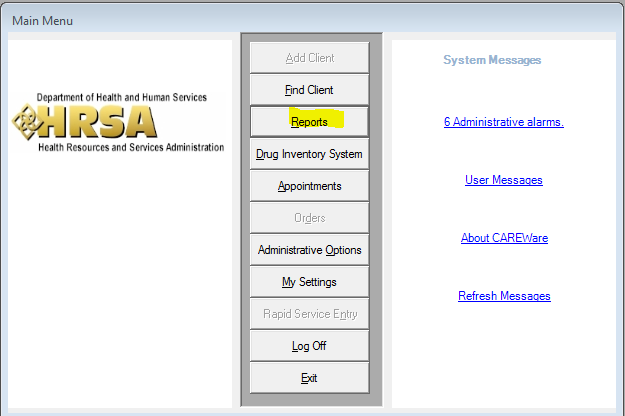Click the grayed-out Add Client button
625x416 pixels.
click(x=309, y=58)
